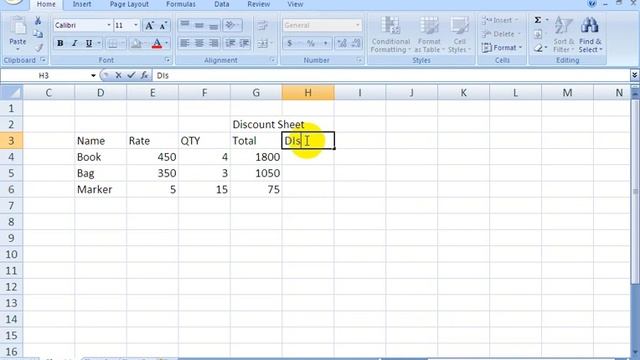Click Increase Indent icon
The width and height of the screenshot is (640, 360).
coord(244,43)
